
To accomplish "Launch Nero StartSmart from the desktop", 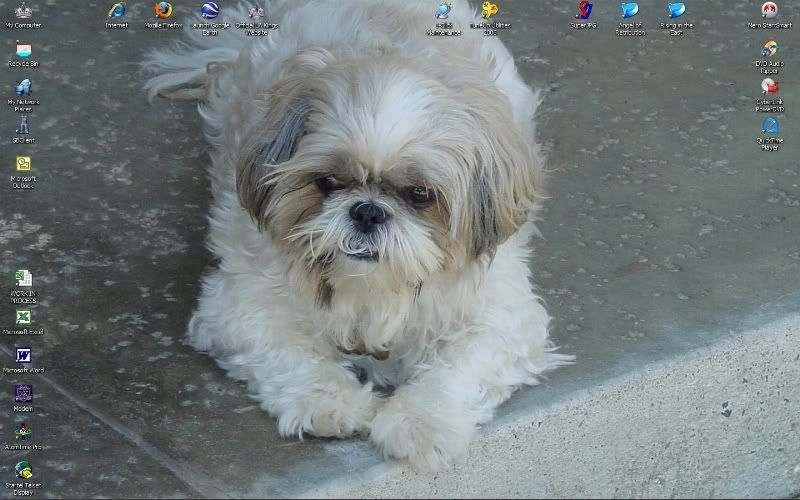I will [x=769, y=11].
